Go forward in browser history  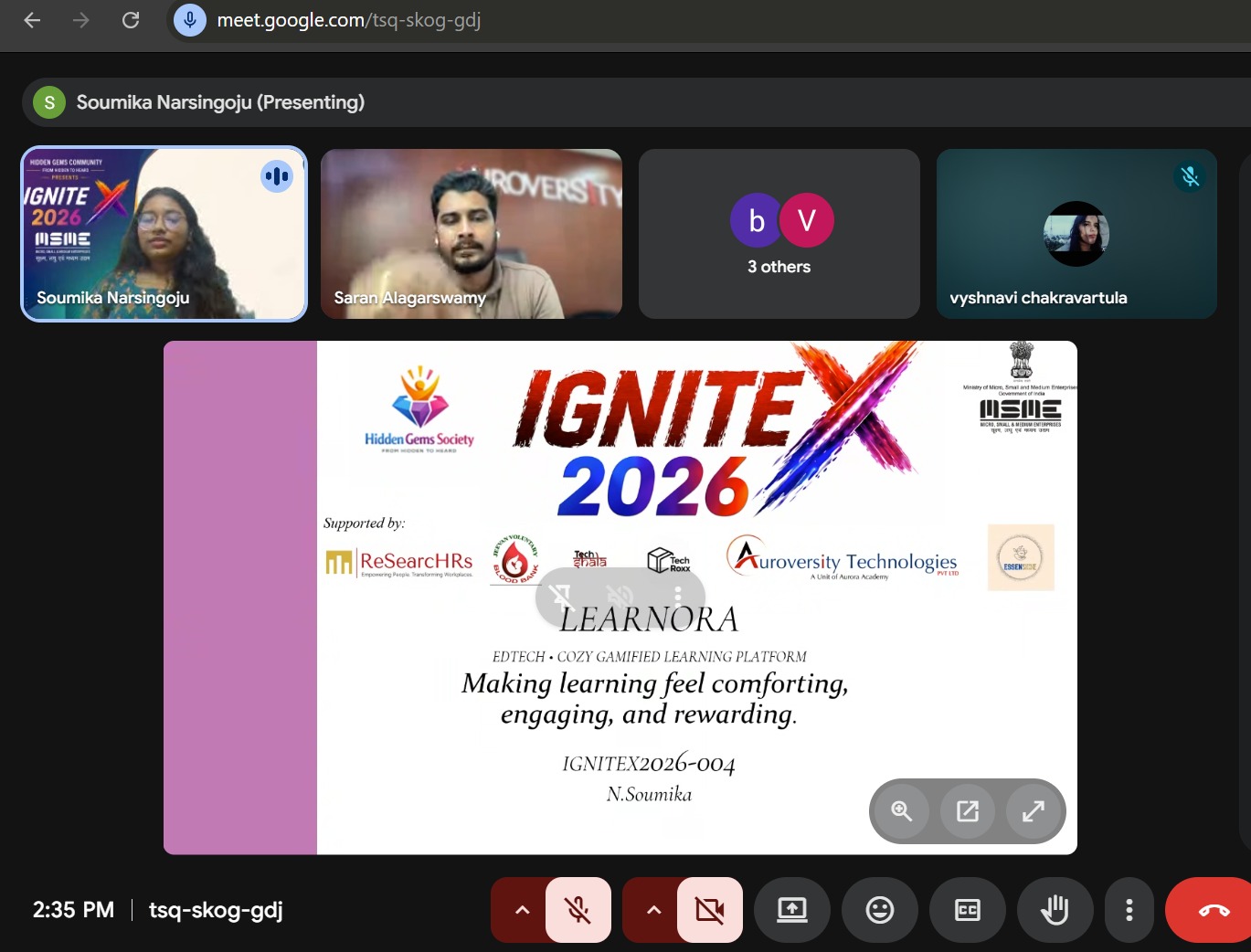pyautogui.click(x=81, y=20)
